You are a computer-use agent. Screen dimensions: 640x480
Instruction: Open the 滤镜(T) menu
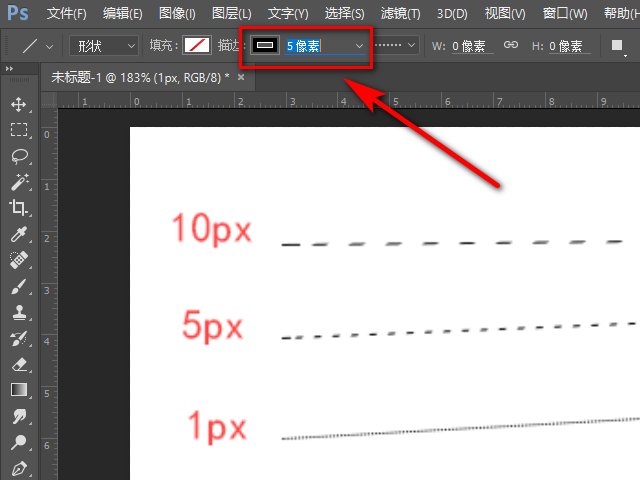pos(399,14)
